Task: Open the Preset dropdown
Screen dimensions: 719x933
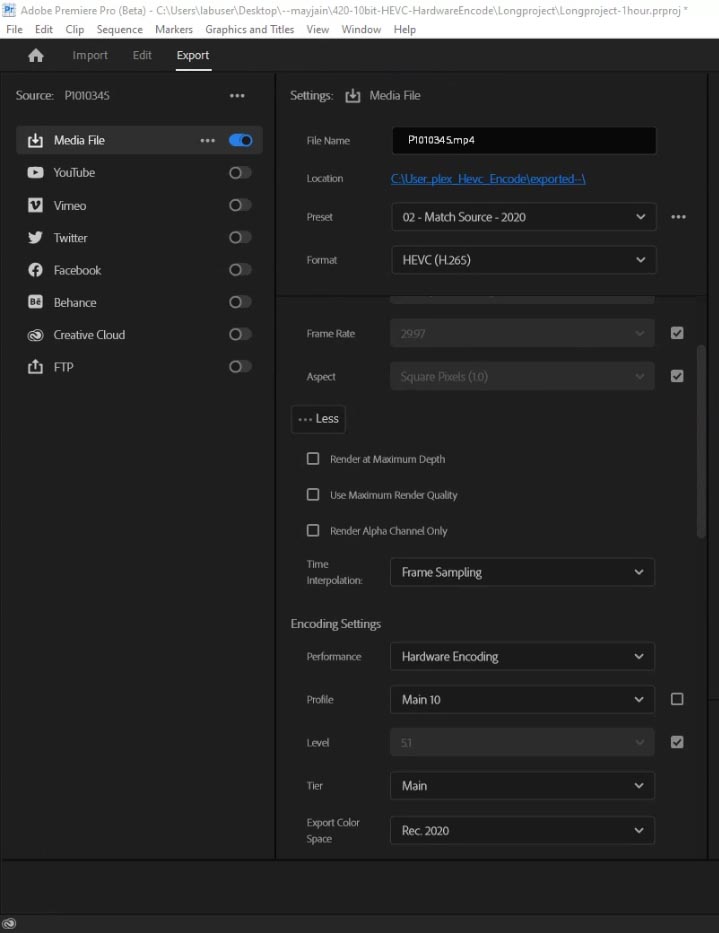Action: (x=524, y=217)
